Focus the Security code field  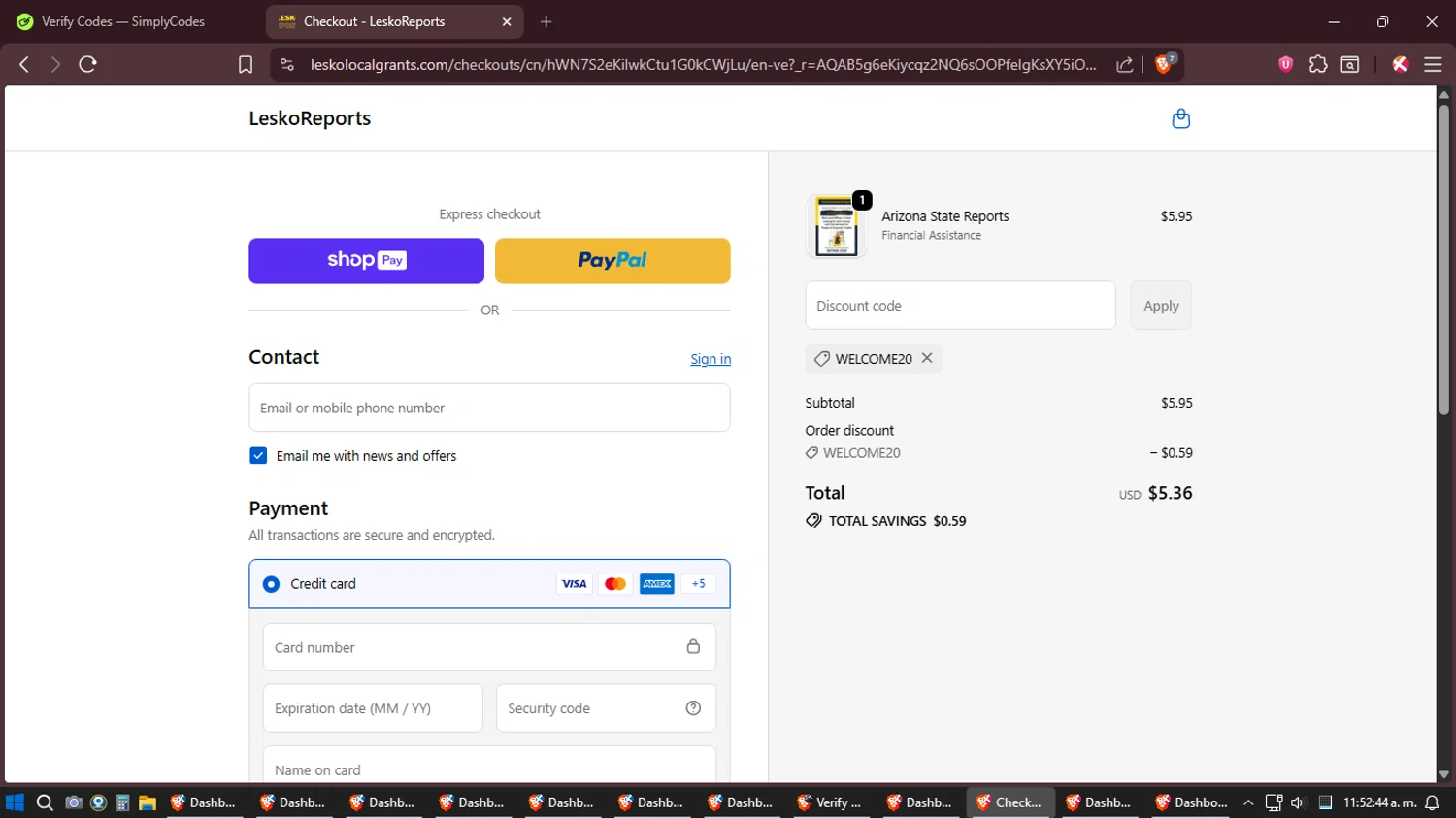coord(606,708)
